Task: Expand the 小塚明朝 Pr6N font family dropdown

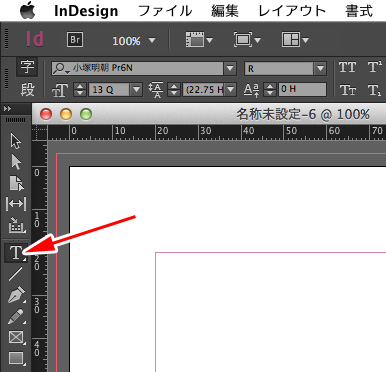Action: tap(230, 68)
